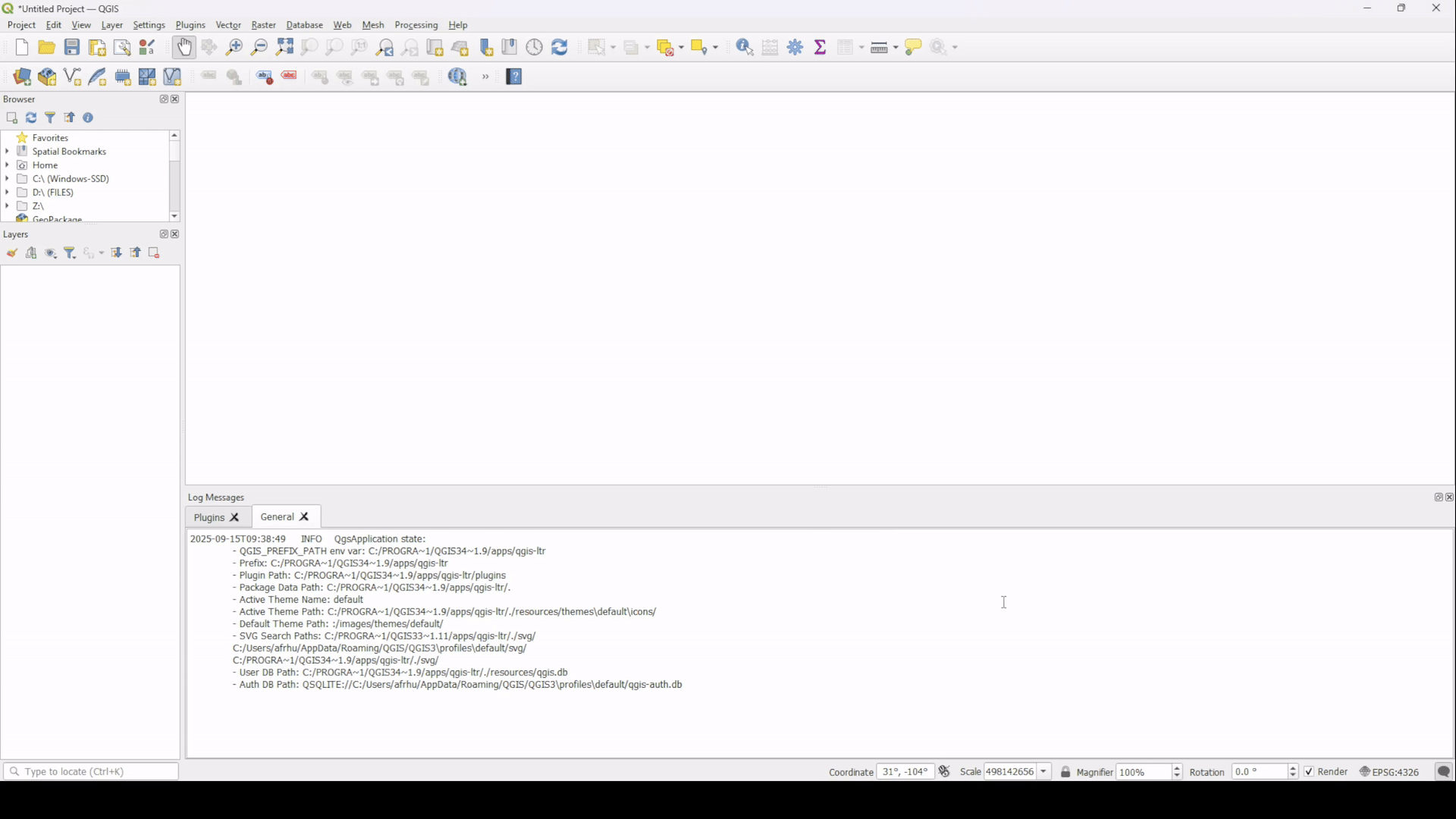Click MetaSearch globe icon
The width and height of the screenshot is (1456, 819).
[x=459, y=77]
